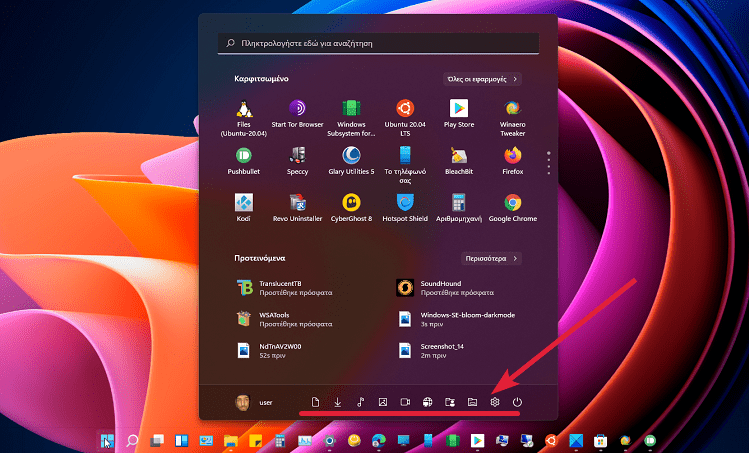Open Firefox from pinned apps
This screenshot has width=749, height=453.
coord(513,161)
